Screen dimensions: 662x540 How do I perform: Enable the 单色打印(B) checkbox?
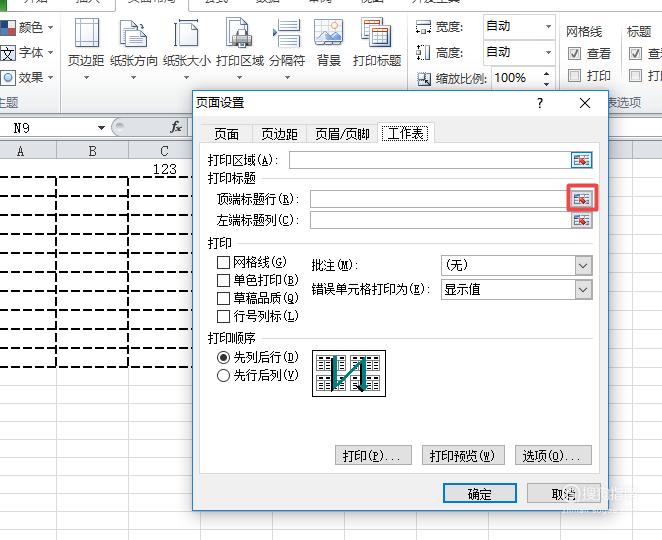point(223,280)
